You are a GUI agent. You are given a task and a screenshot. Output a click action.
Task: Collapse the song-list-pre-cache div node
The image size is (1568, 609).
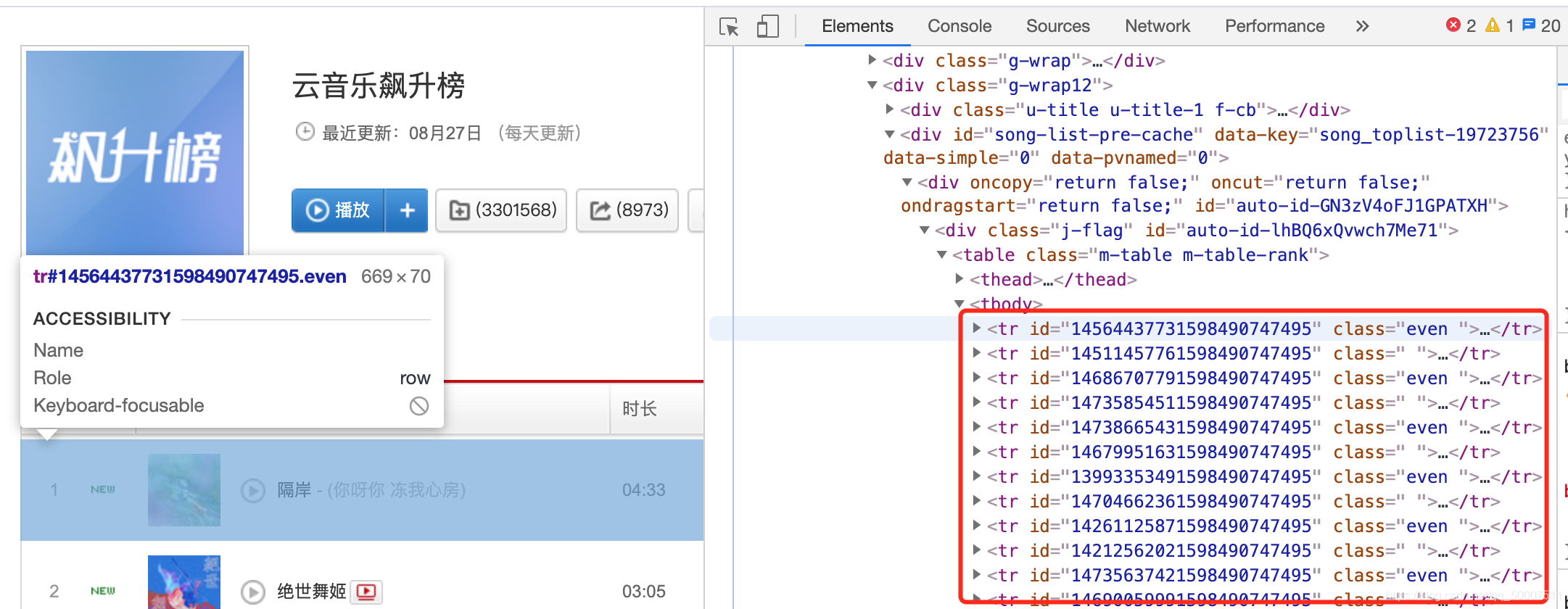[x=890, y=134]
